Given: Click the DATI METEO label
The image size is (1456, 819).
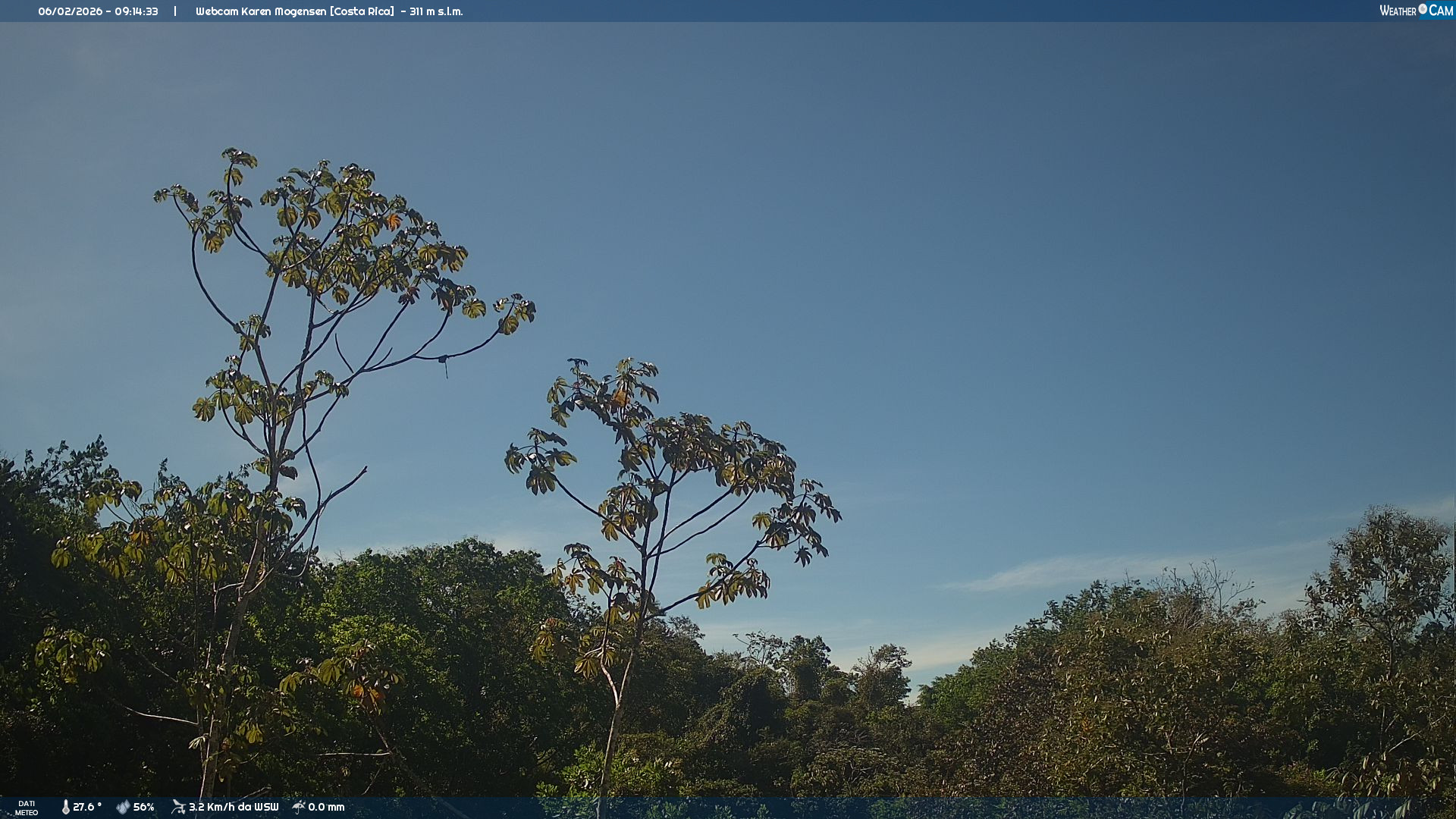Looking at the screenshot, I should pyautogui.click(x=27, y=808).
